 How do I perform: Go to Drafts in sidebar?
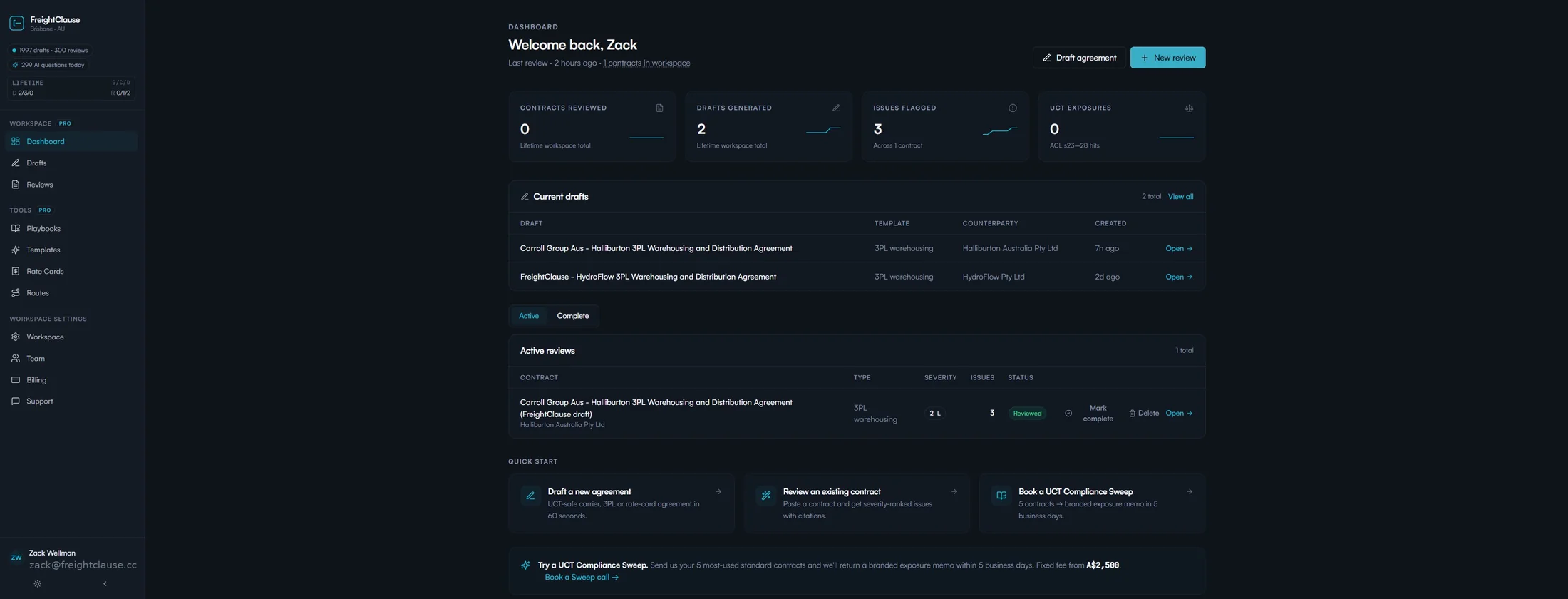(x=71, y=163)
